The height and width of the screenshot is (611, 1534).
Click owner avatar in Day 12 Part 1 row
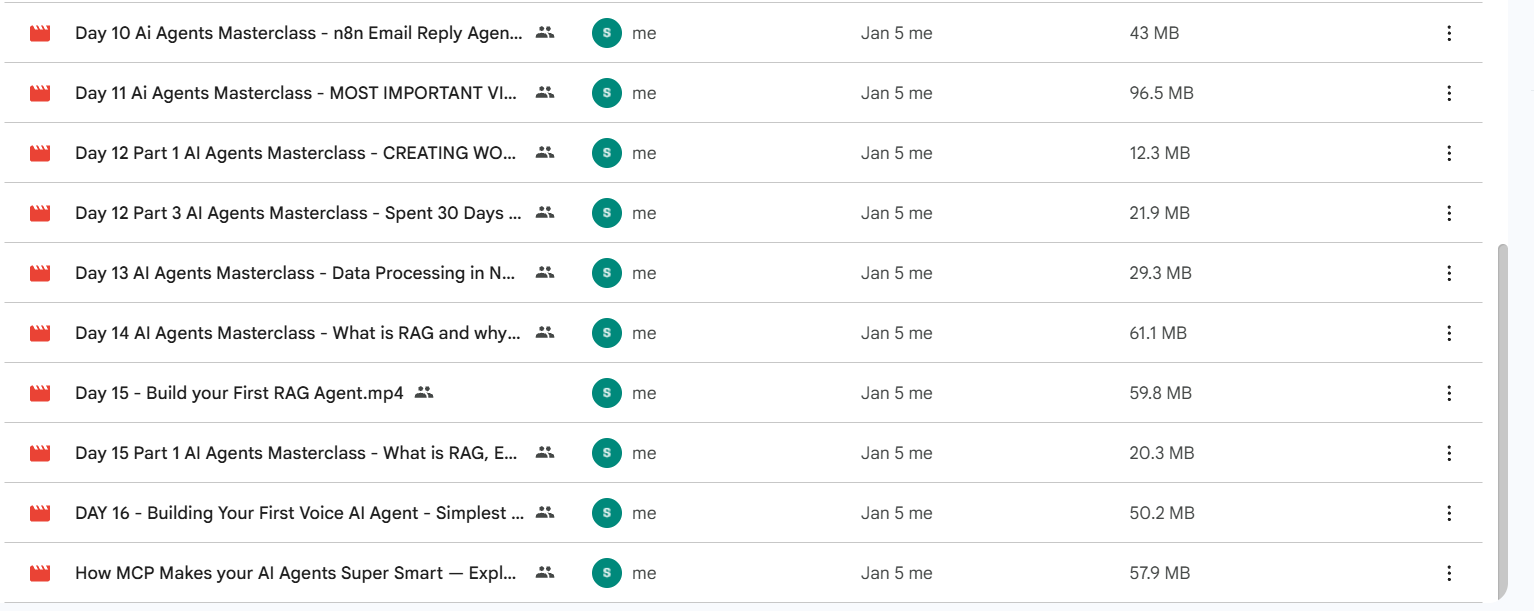pyautogui.click(x=604, y=153)
